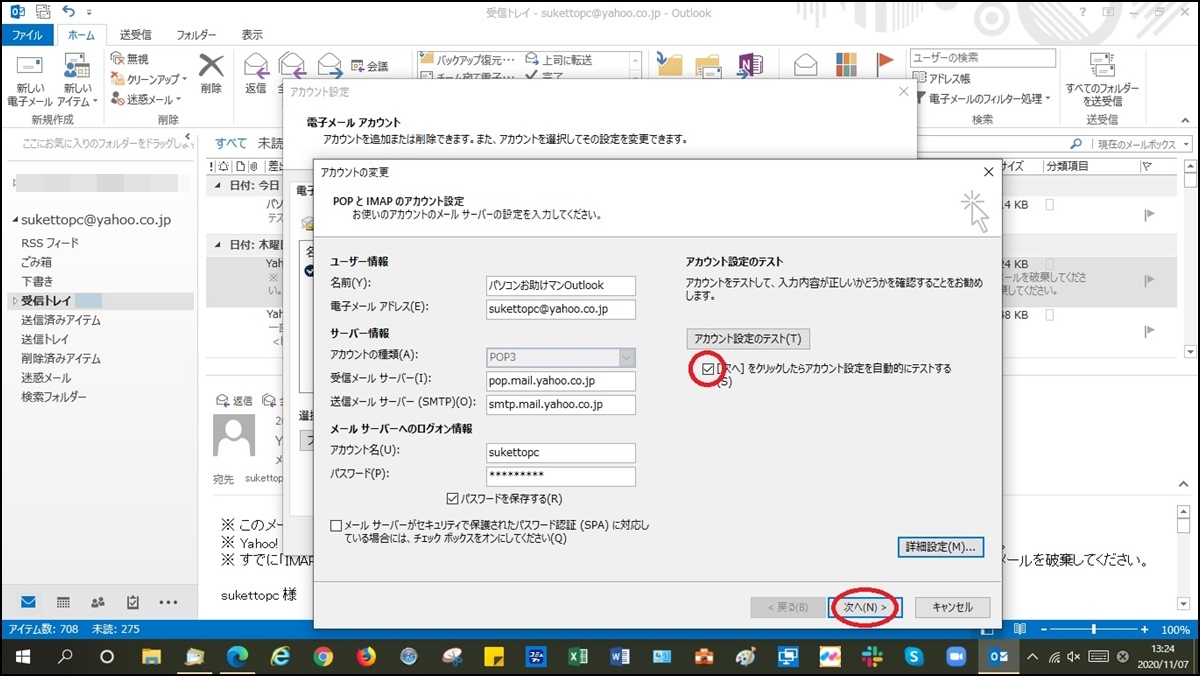Click the New Email (新しい電子メール) icon
1200x676 pixels.
point(30,67)
